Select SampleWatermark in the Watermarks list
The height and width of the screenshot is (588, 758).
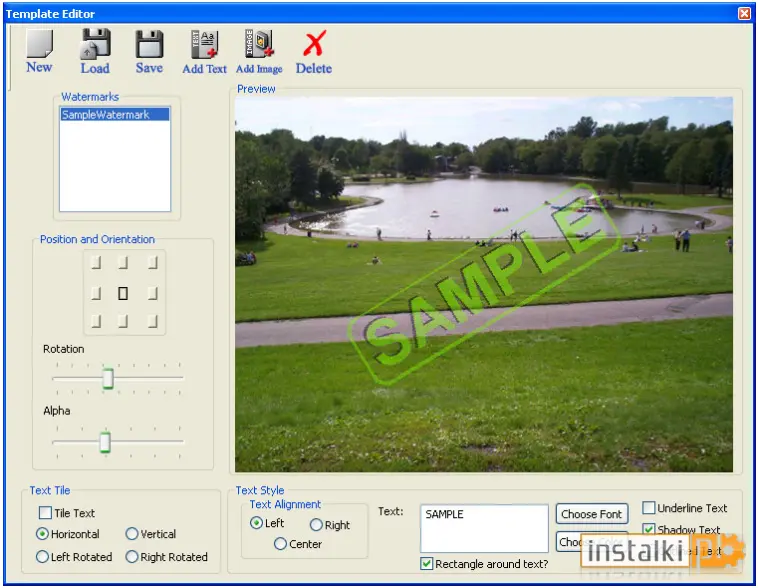[x=115, y=115]
